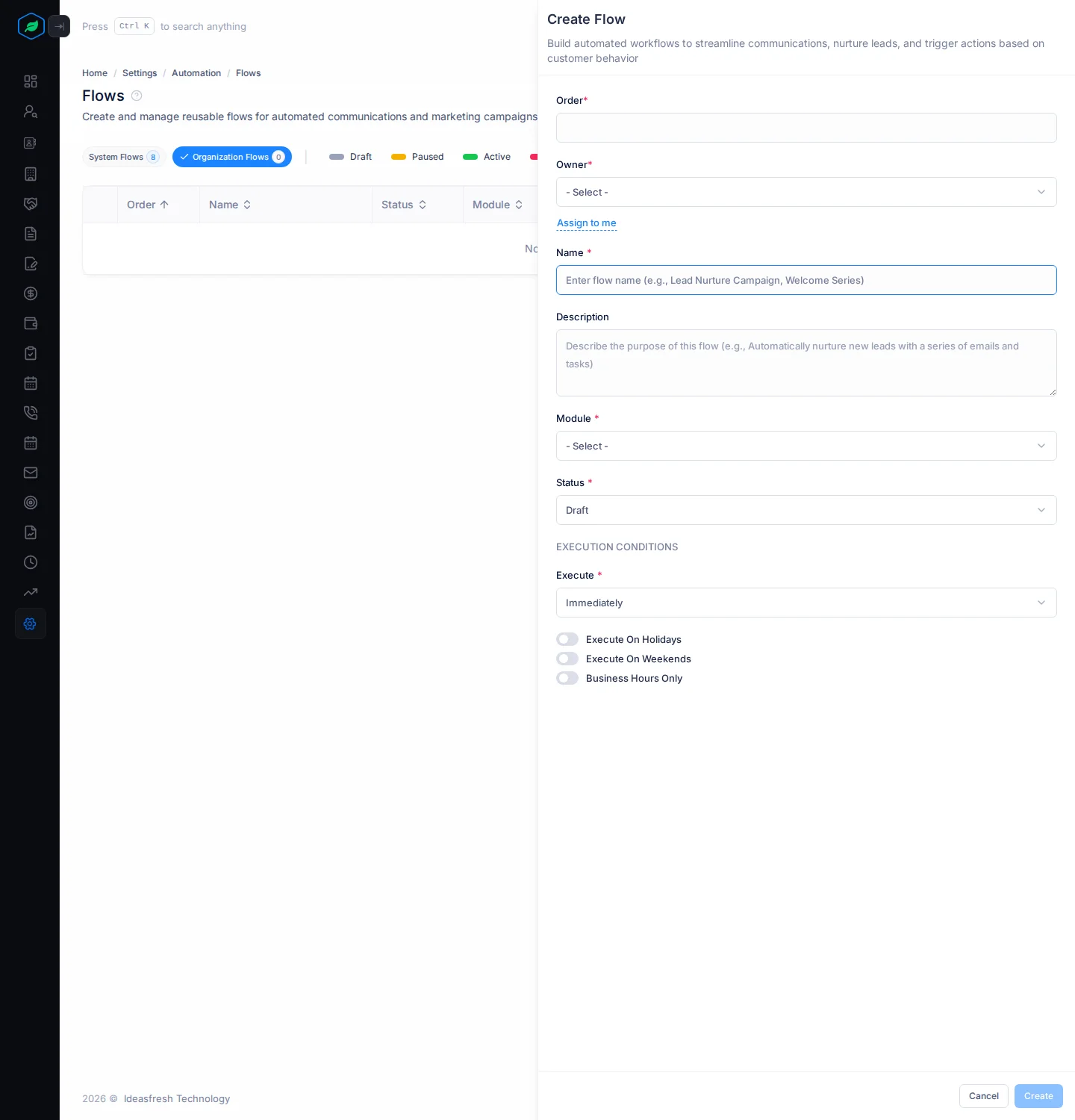Click the Create button

tap(1038, 1096)
